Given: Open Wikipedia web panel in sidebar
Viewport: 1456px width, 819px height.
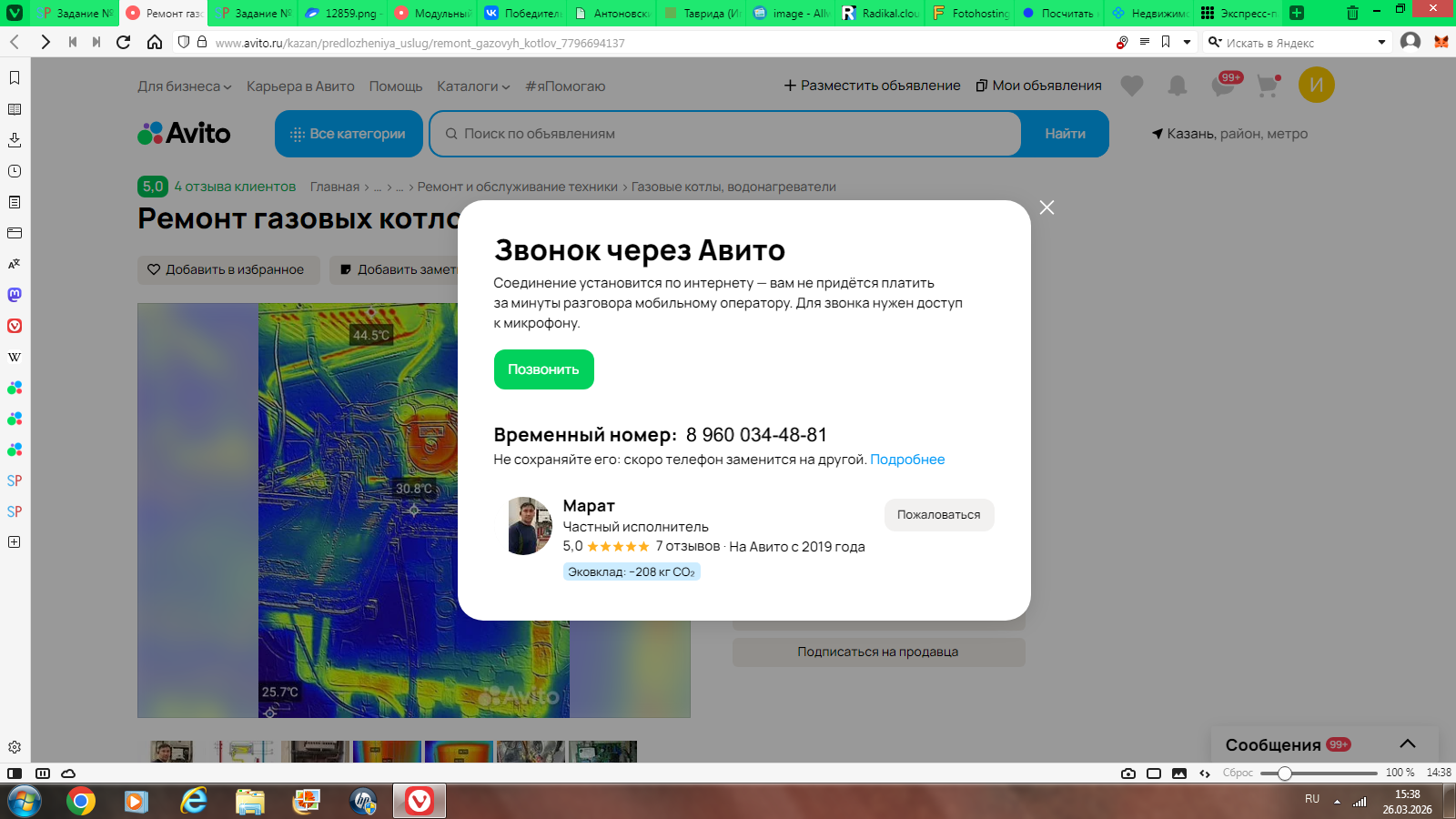Looking at the screenshot, I should coord(15,357).
